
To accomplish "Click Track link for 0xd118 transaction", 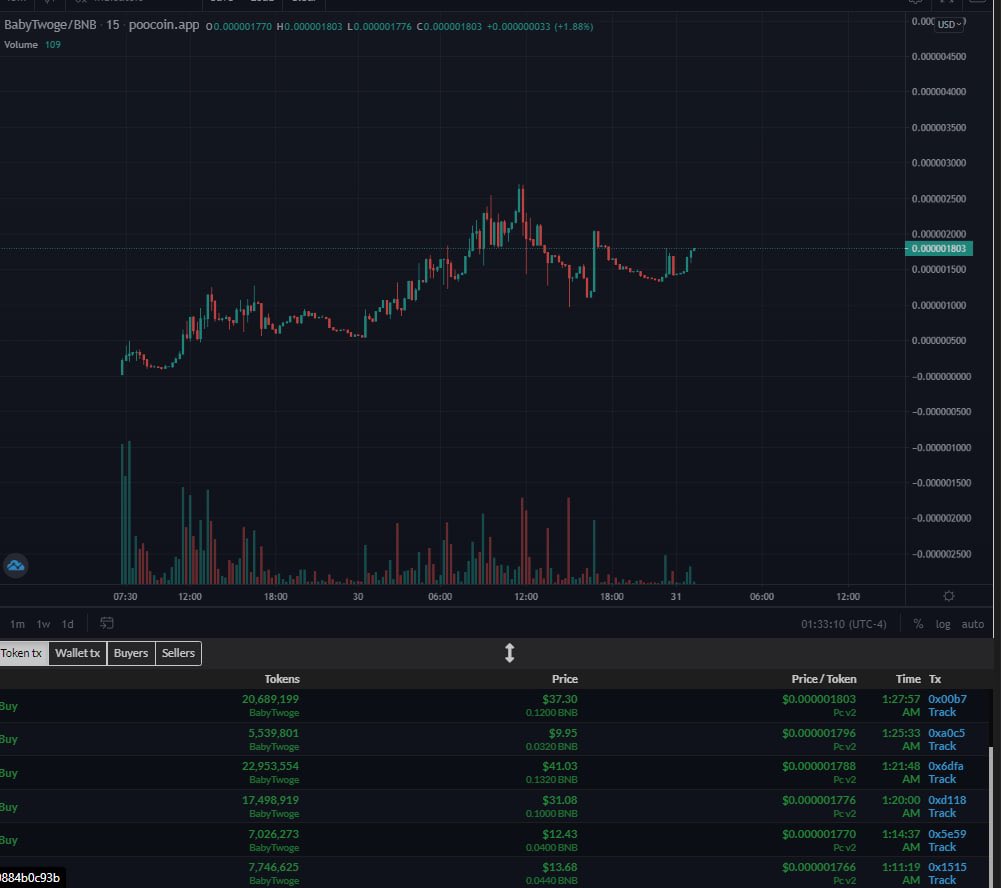I will click(942, 813).
